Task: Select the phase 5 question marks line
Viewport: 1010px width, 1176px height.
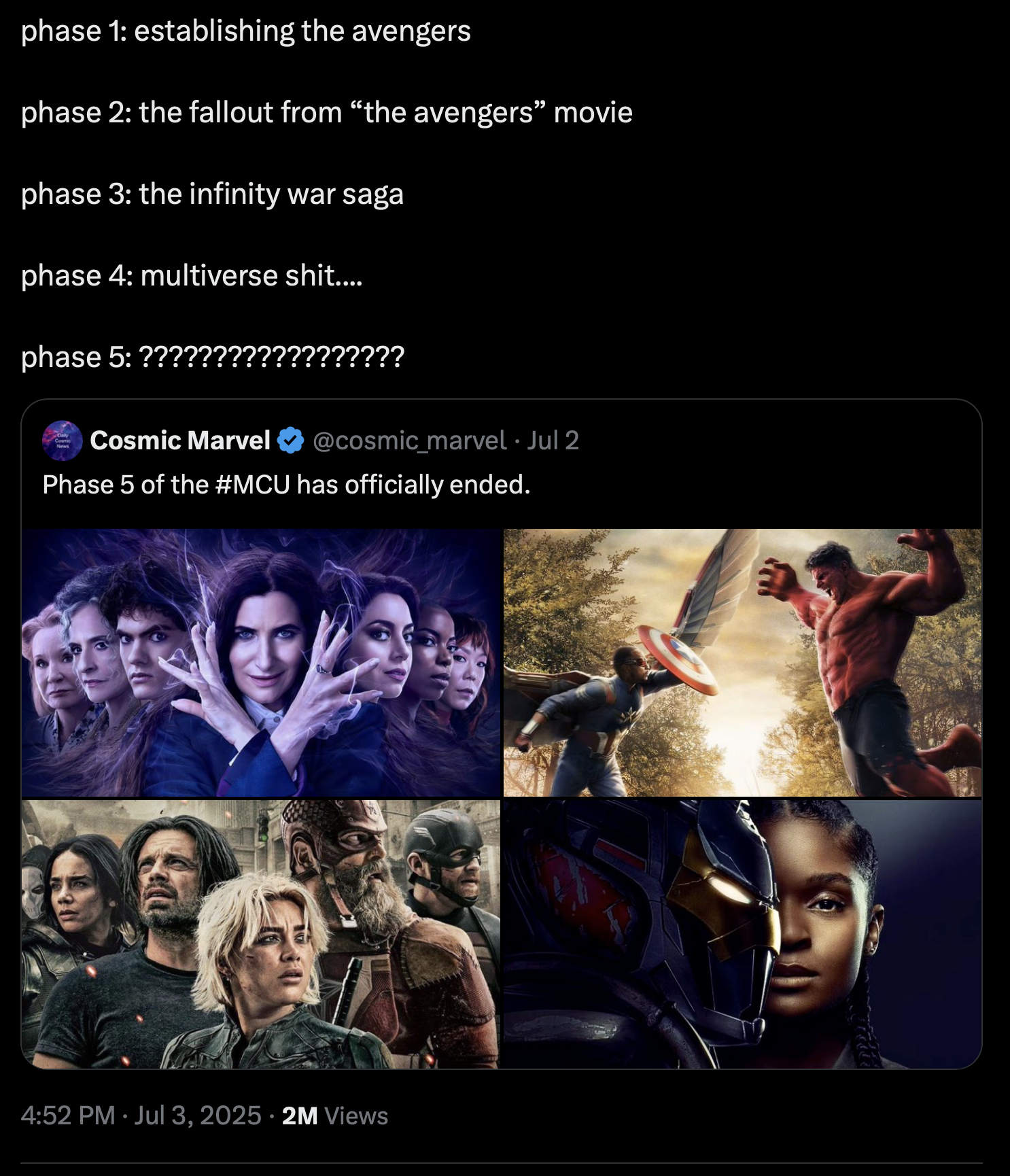Action: pos(213,357)
